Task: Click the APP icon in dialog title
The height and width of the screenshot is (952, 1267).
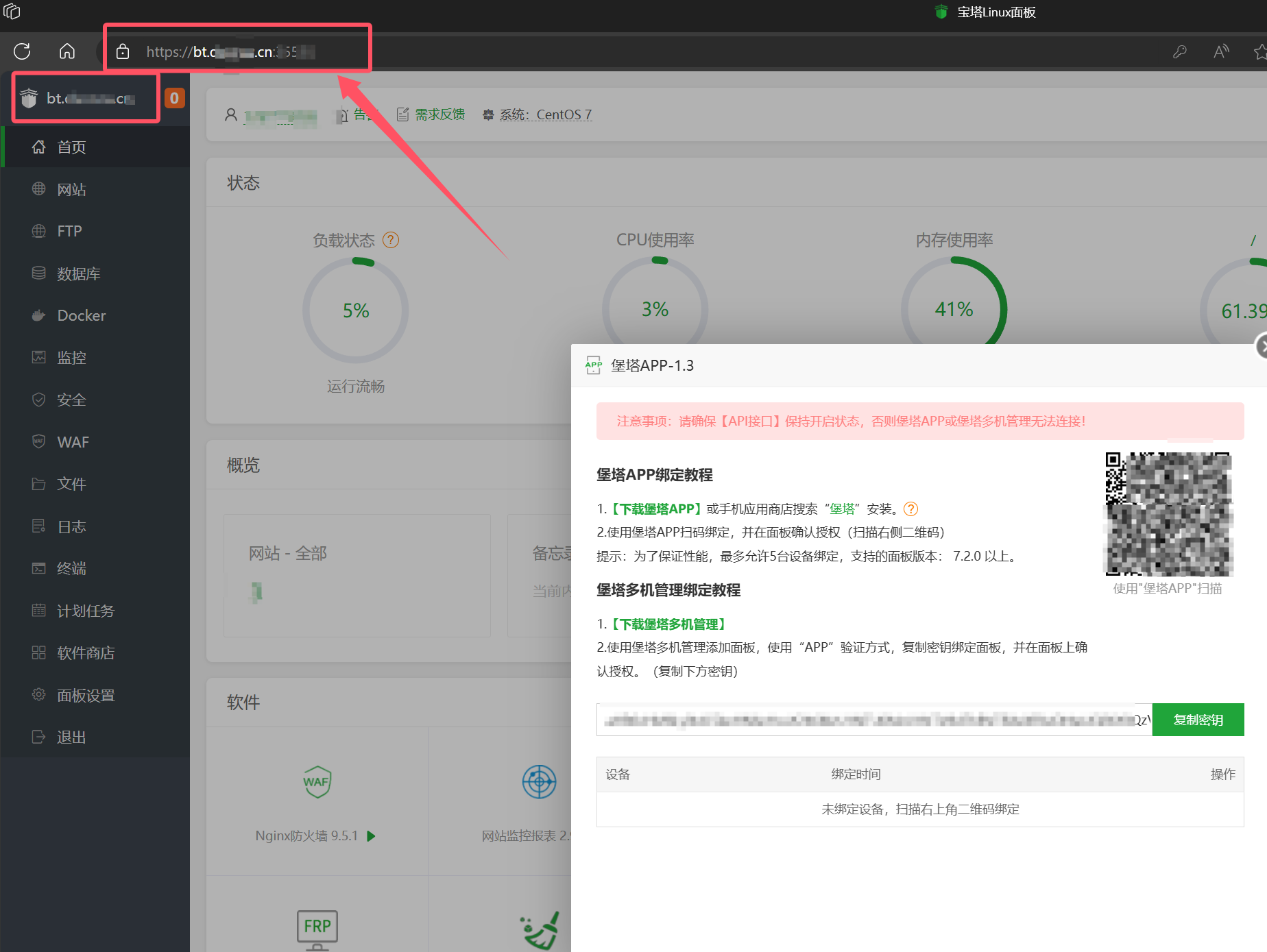Action: point(594,365)
